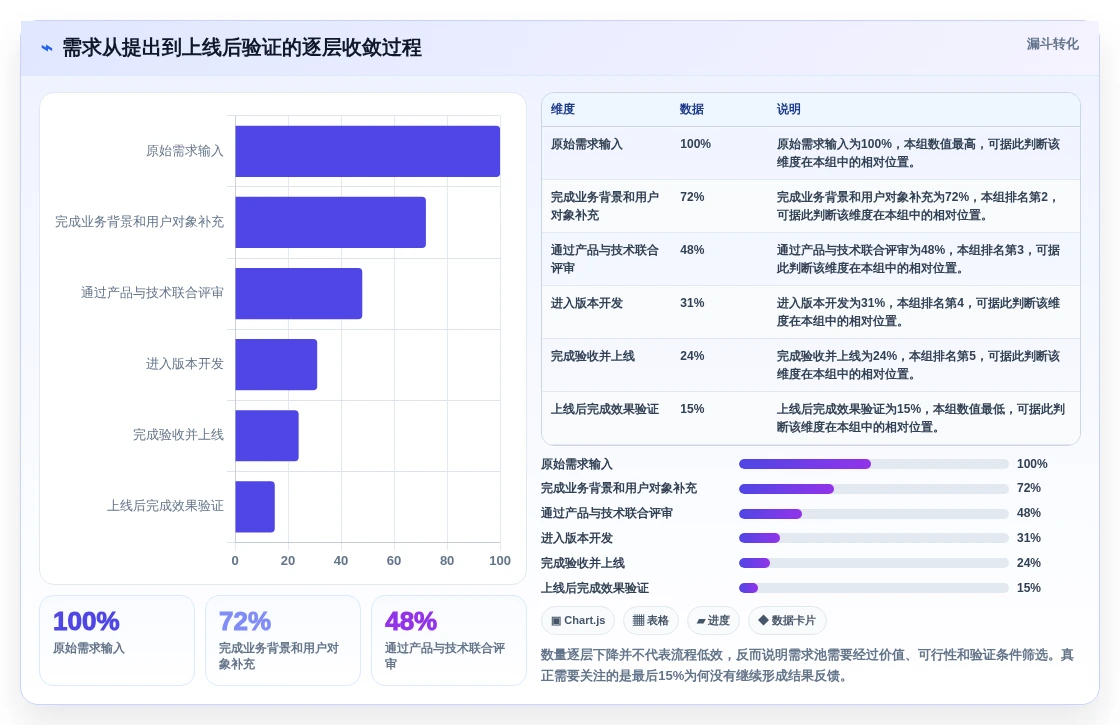1120x725 pixels.
Task: Click the 48% data card
Action: click(449, 641)
